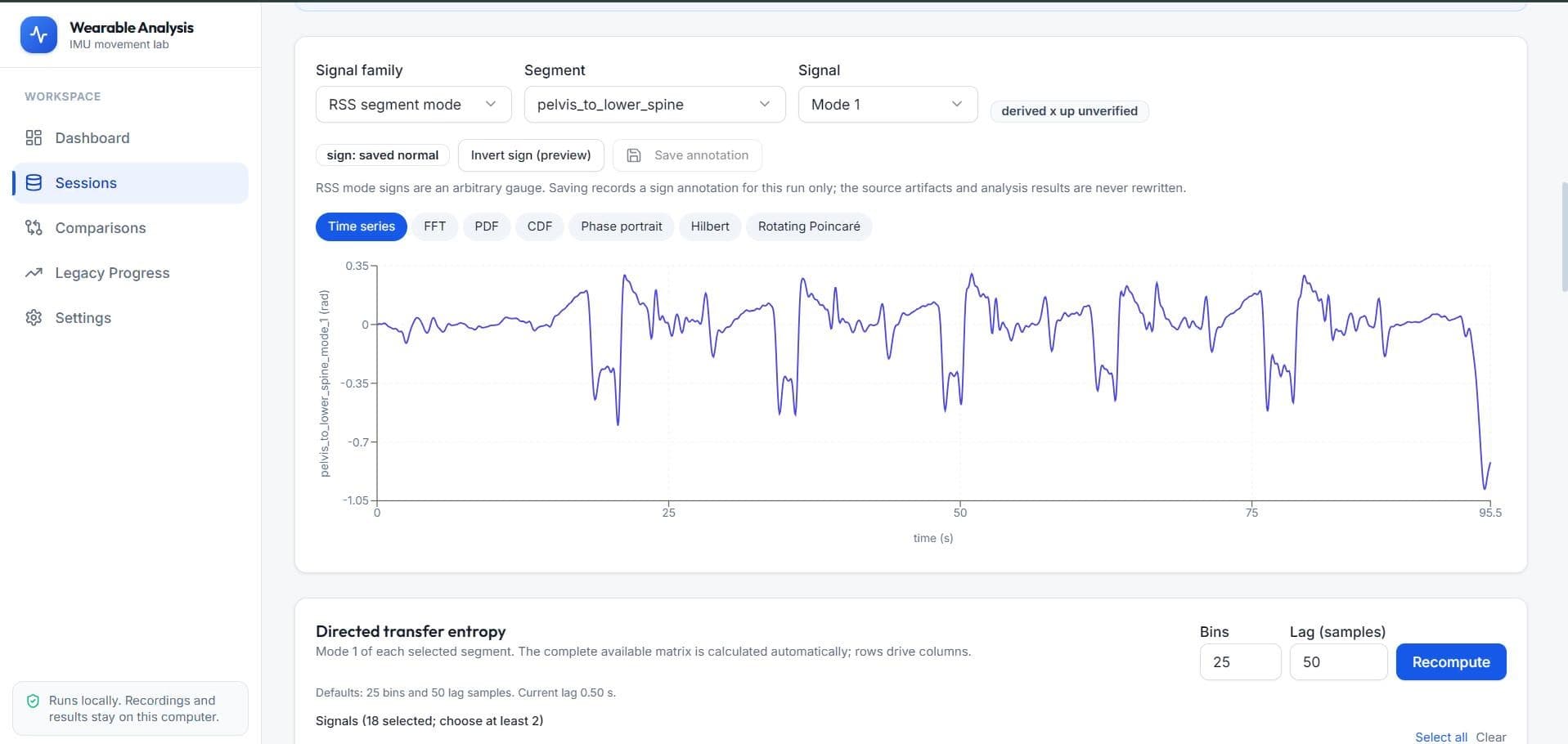The width and height of the screenshot is (1568, 744).
Task: Click the shield icon in local notice
Action: coord(33,701)
